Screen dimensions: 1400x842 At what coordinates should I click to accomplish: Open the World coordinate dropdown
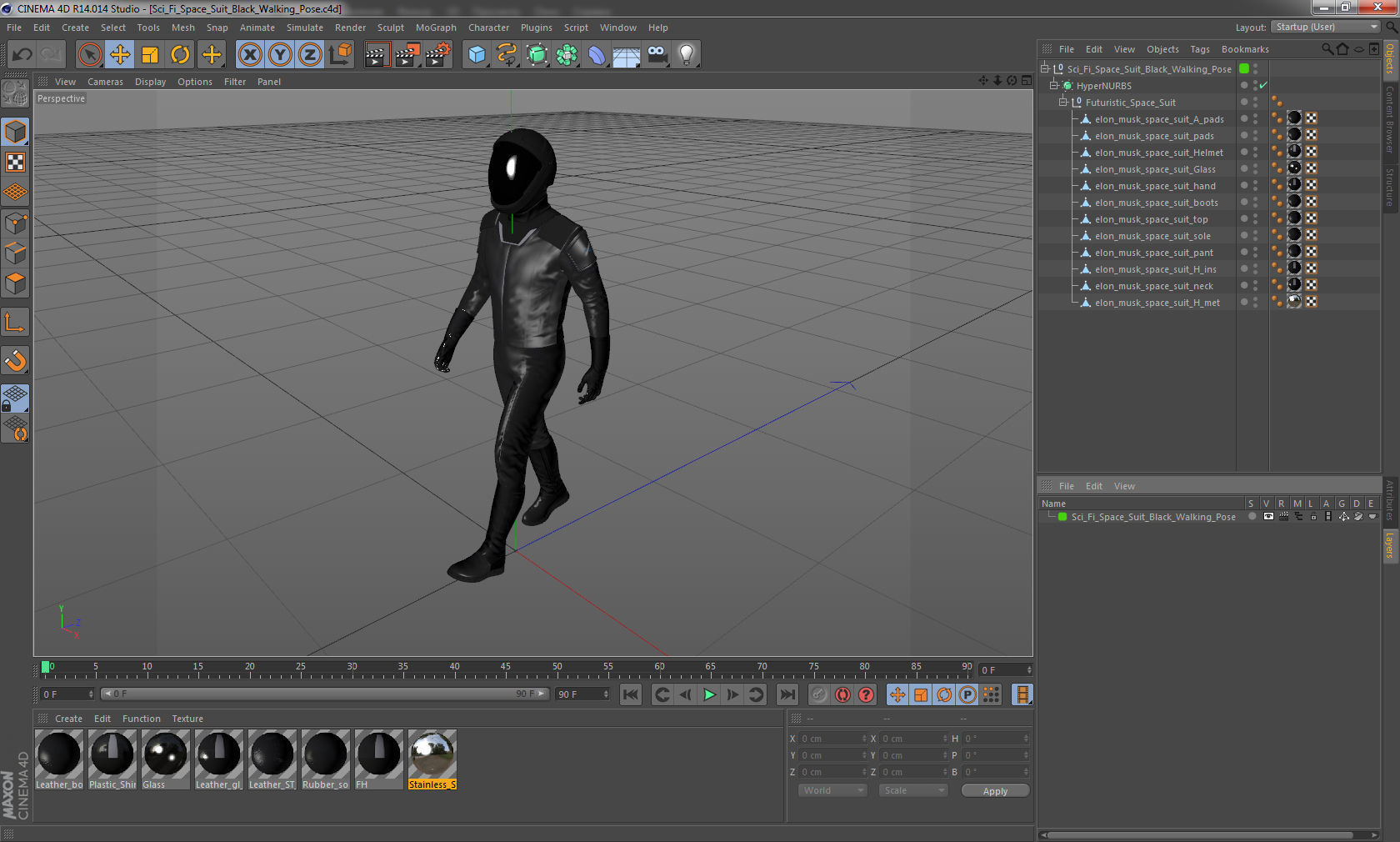[x=833, y=790]
